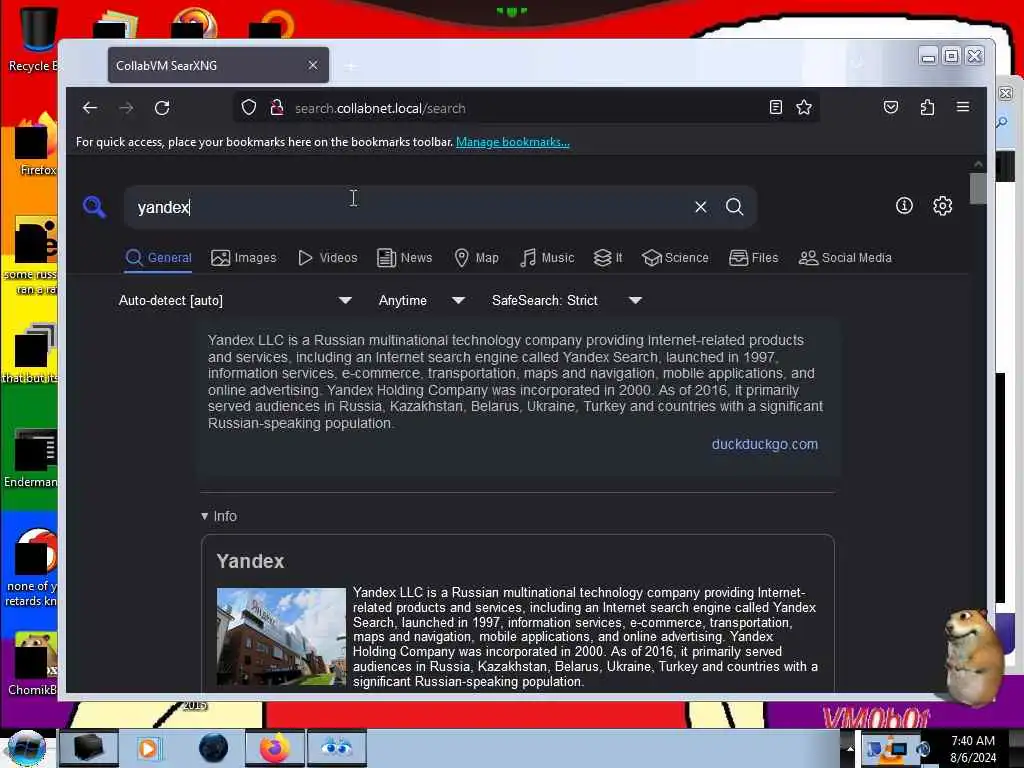Select the ChomikBox desktop icon
Image resolution: width=1024 pixels, height=768 pixels.
33,665
